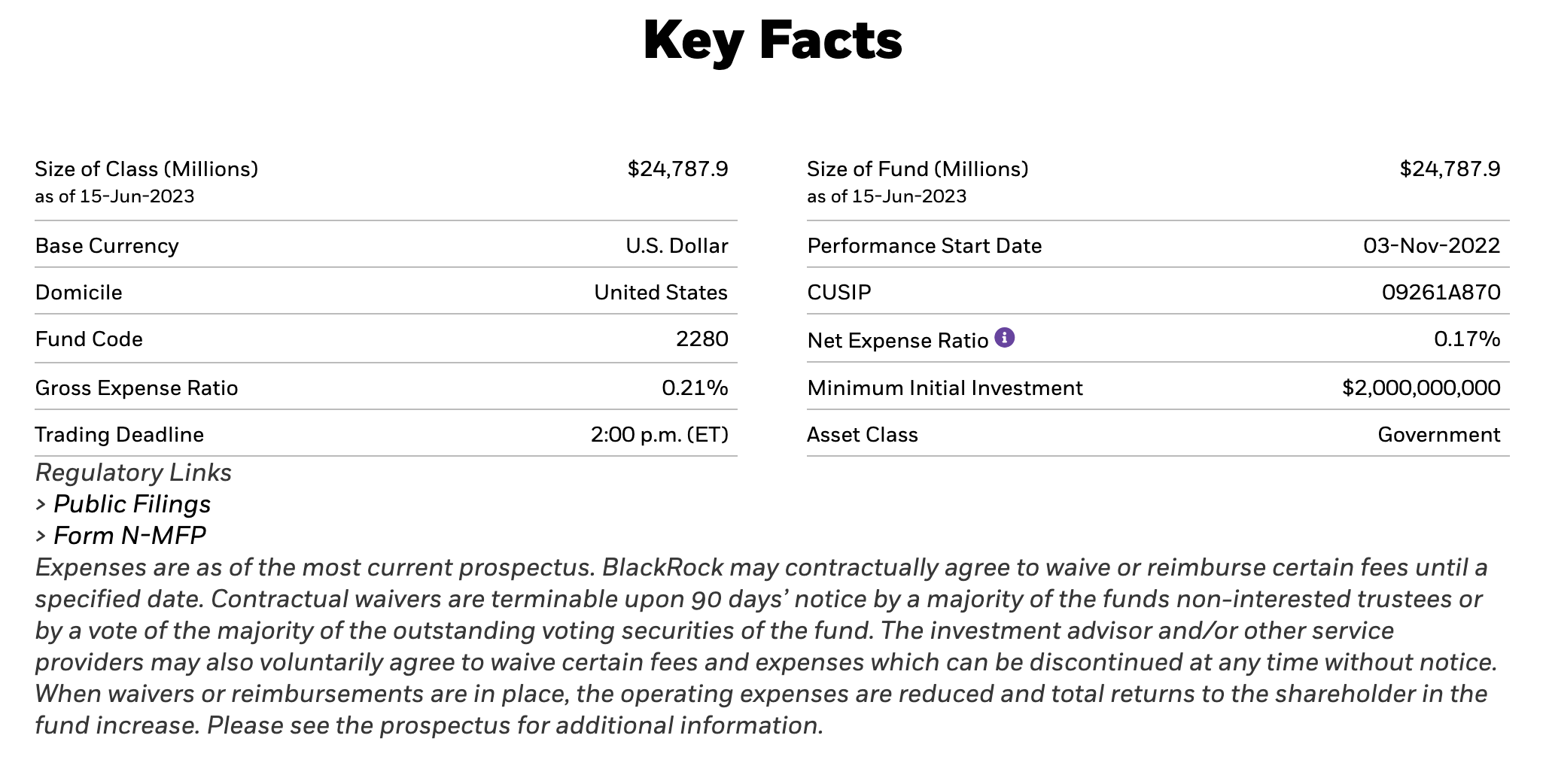Click the Gross Expense Ratio 0.21% value

pos(695,387)
